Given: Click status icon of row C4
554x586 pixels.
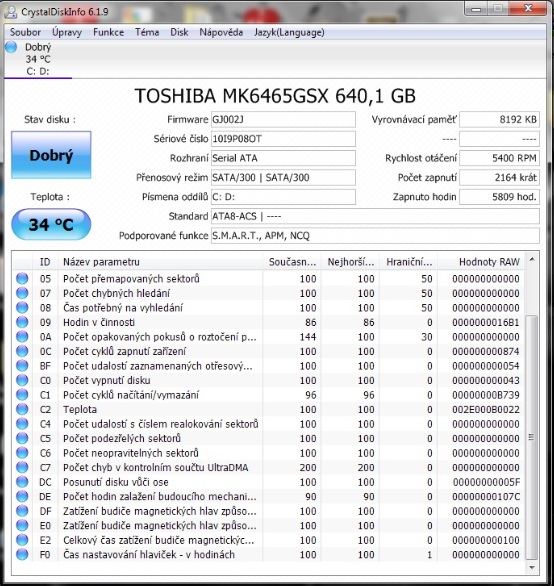Looking at the screenshot, I should coord(22,424).
